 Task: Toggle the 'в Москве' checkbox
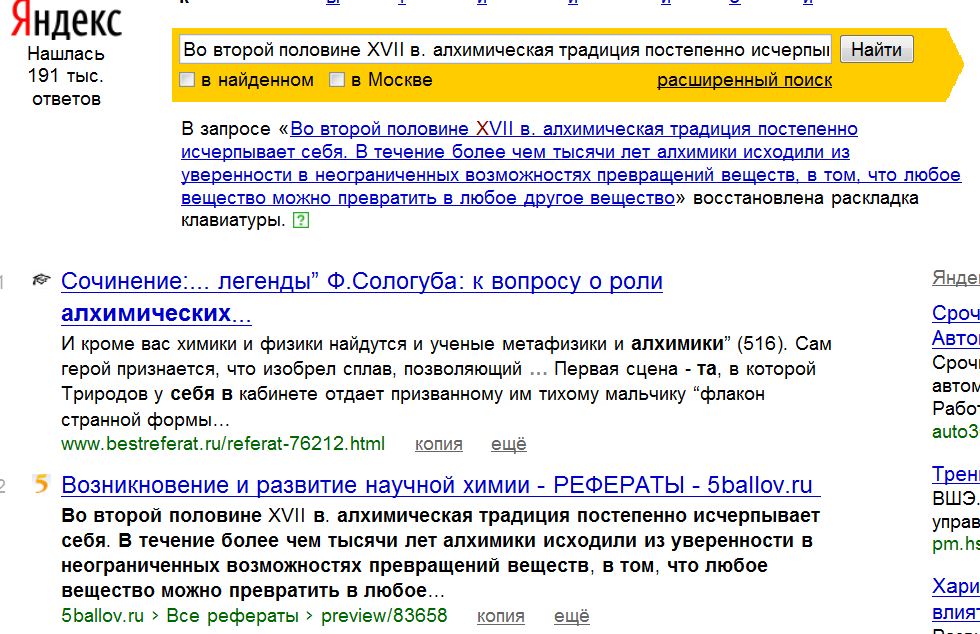pyautogui.click(x=337, y=79)
